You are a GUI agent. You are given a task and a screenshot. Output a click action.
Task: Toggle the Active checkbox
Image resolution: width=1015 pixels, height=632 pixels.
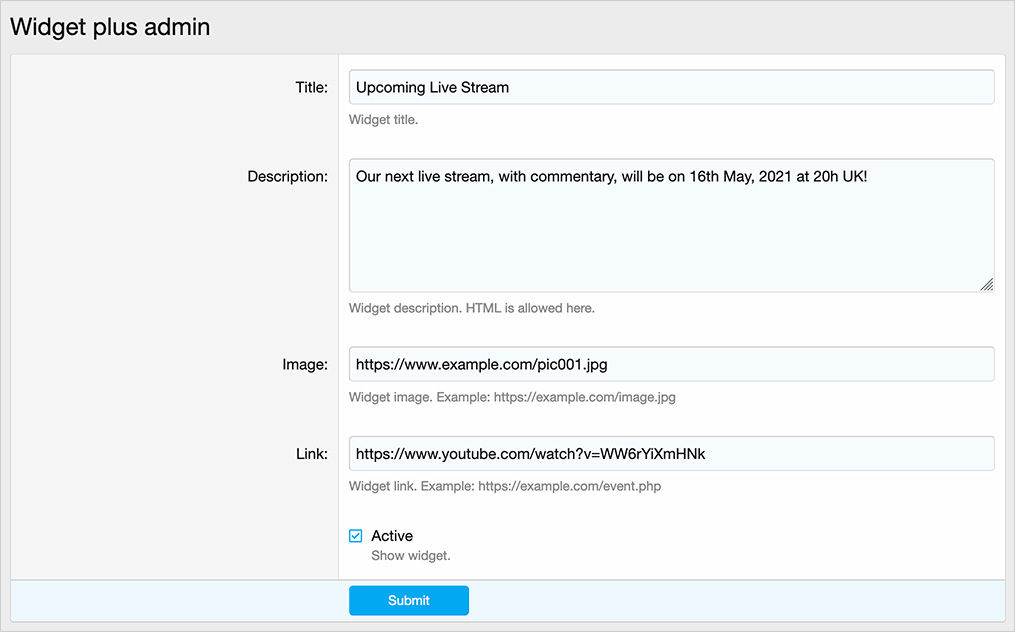click(x=356, y=536)
